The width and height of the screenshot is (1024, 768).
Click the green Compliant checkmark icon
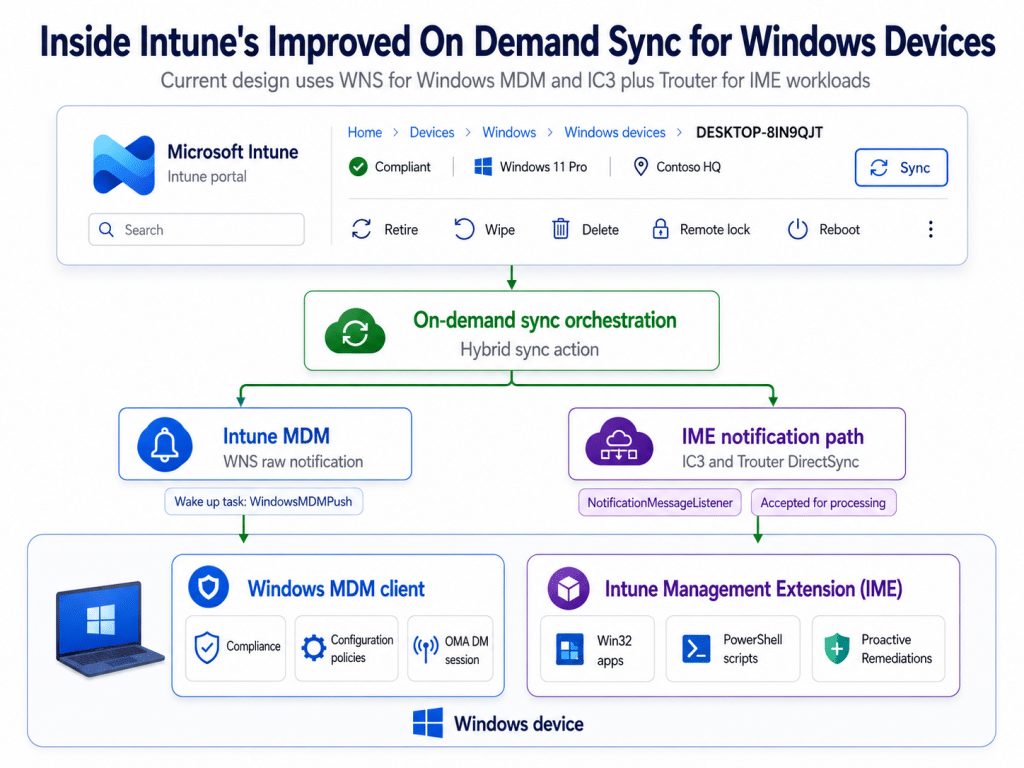pos(358,167)
